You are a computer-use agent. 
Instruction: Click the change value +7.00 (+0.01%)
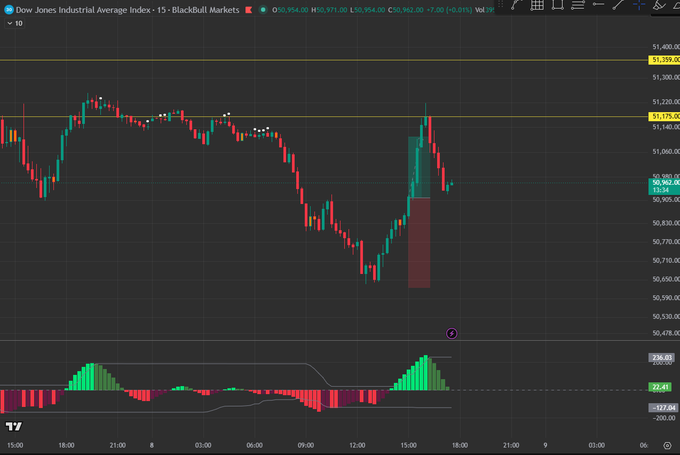coord(449,10)
